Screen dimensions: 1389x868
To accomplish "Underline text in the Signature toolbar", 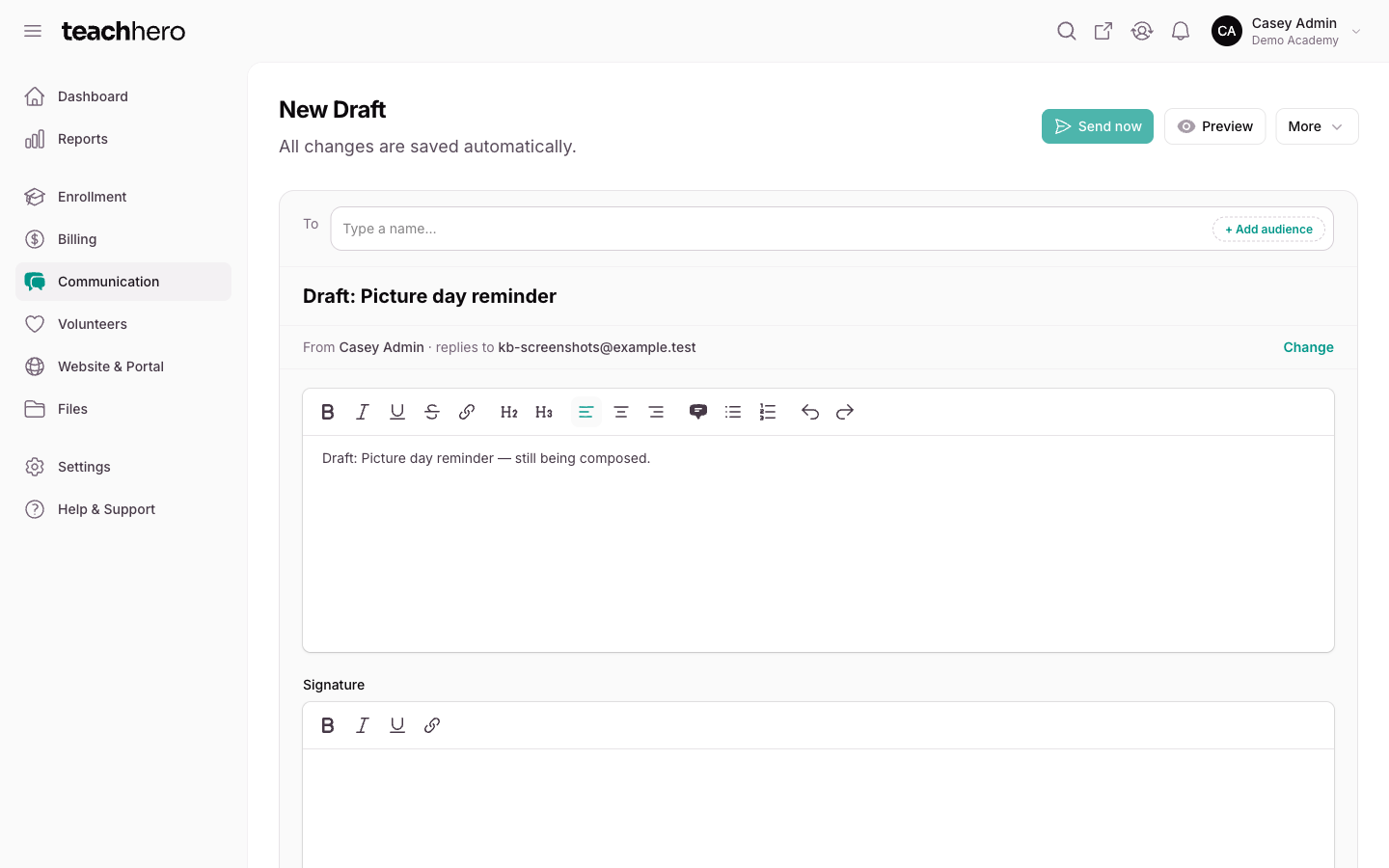I will click(x=397, y=725).
